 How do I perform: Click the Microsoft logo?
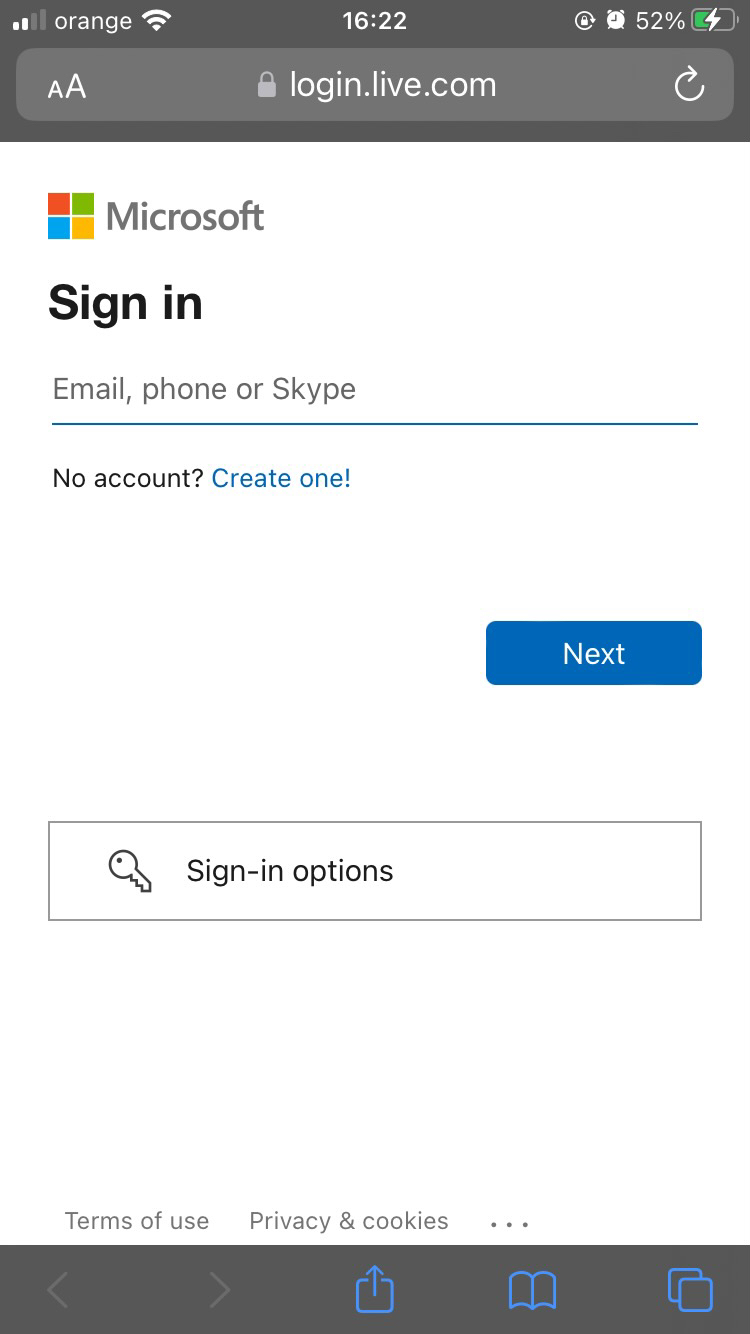pos(155,215)
